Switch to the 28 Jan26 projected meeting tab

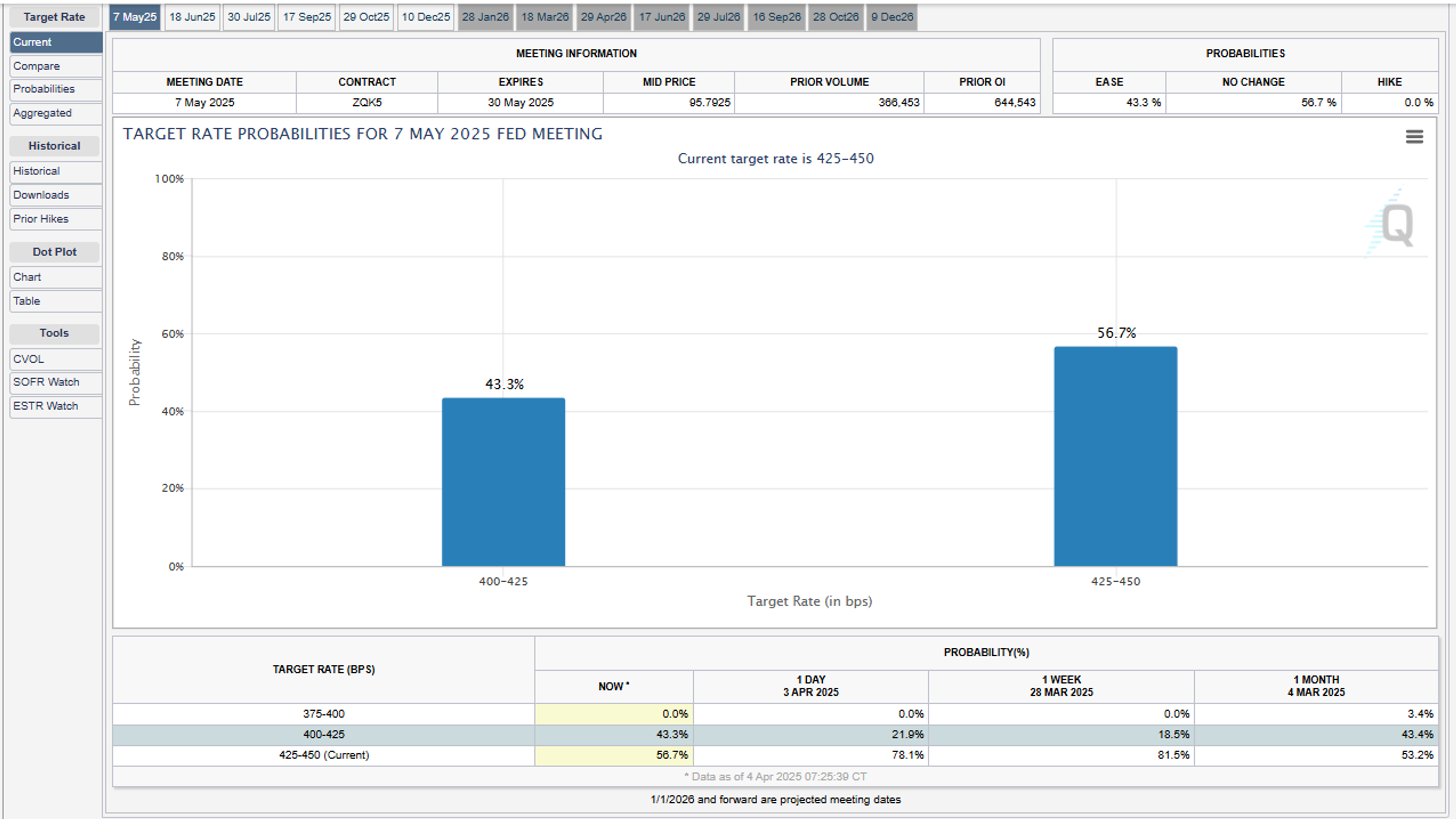[485, 17]
